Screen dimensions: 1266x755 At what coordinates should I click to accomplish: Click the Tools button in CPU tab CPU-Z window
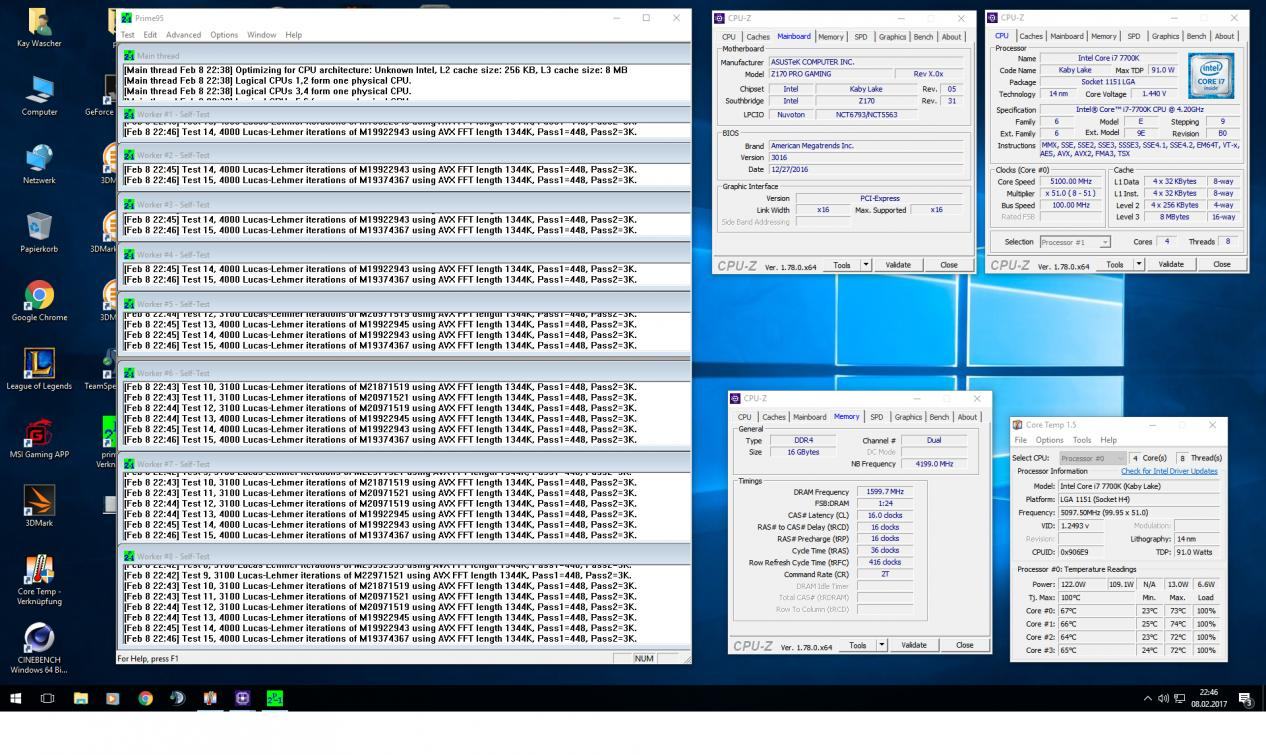(1114, 265)
